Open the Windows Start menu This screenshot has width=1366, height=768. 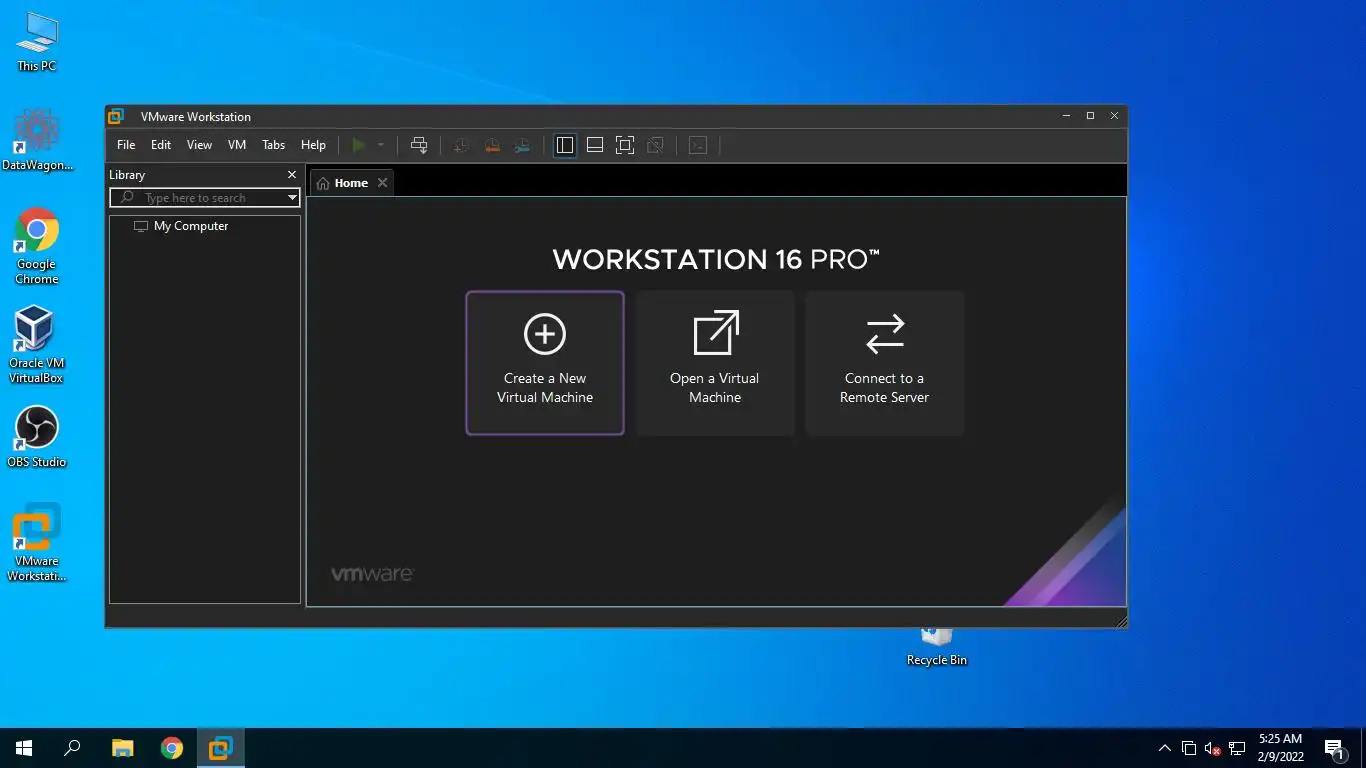click(24, 748)
